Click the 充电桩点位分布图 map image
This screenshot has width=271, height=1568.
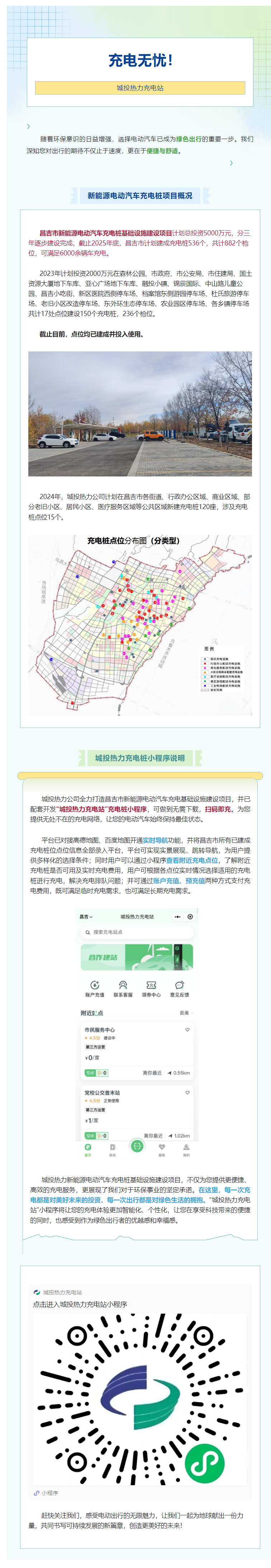point(140,625)
